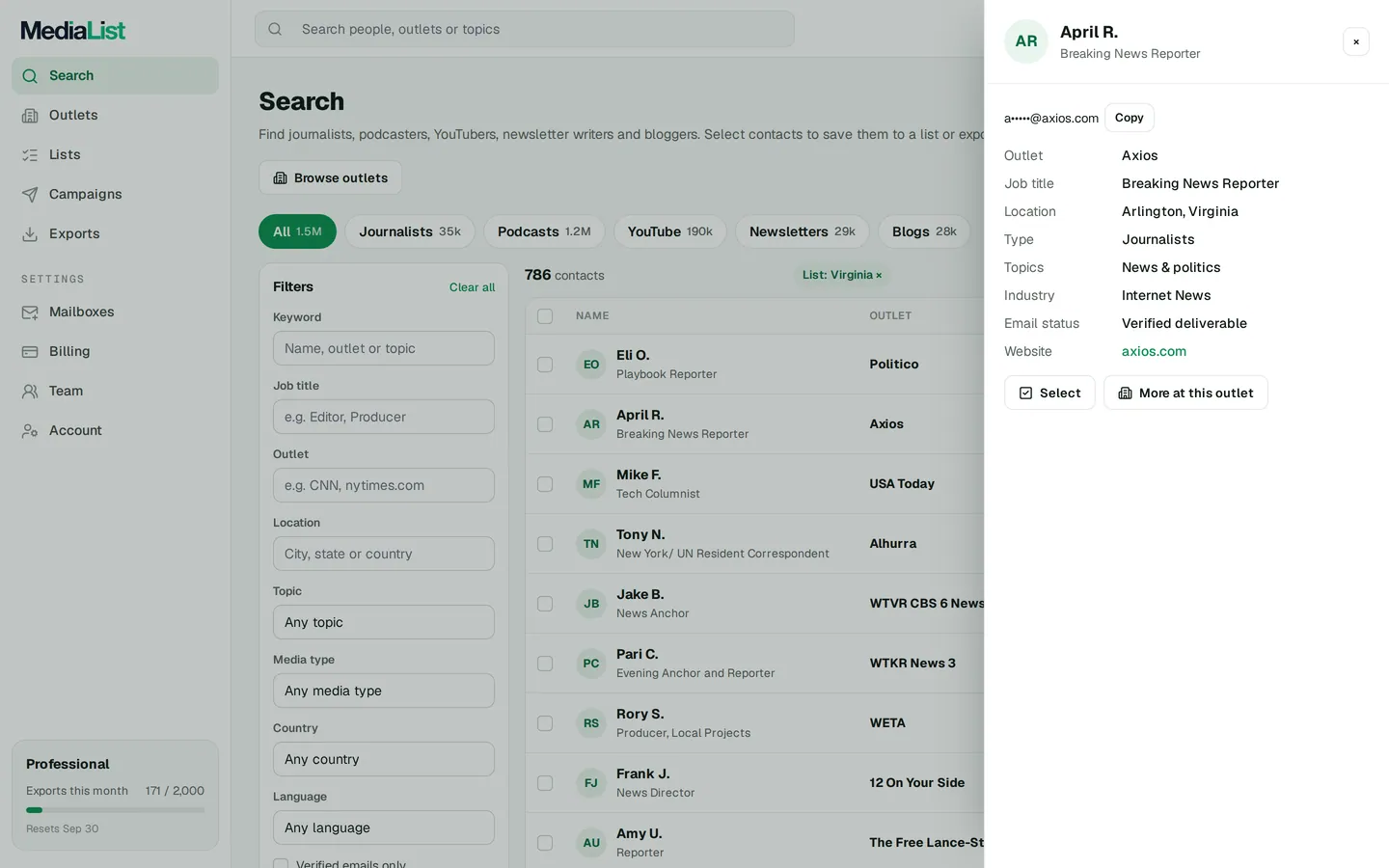Switch to the Newsletters tab
Image resolution: width=1389 pixels, height=868 pixels.
click(x=803, y=231)
